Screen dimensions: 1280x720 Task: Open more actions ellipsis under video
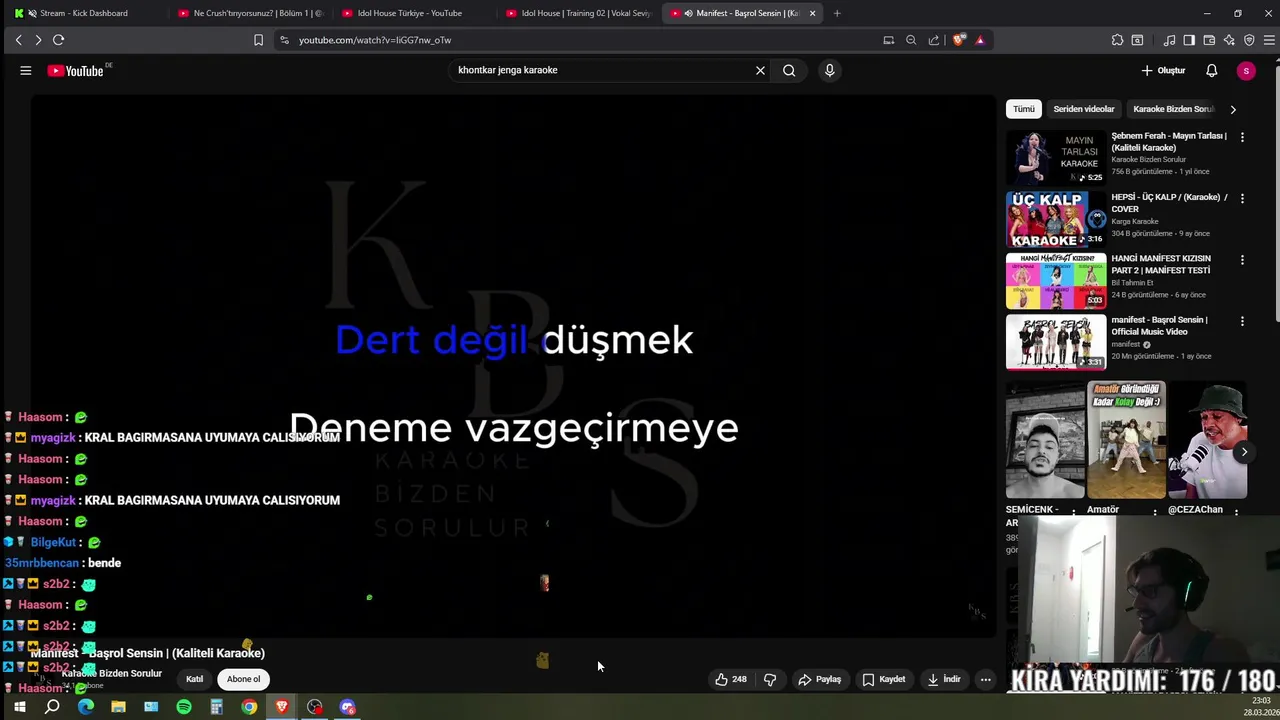985,679
